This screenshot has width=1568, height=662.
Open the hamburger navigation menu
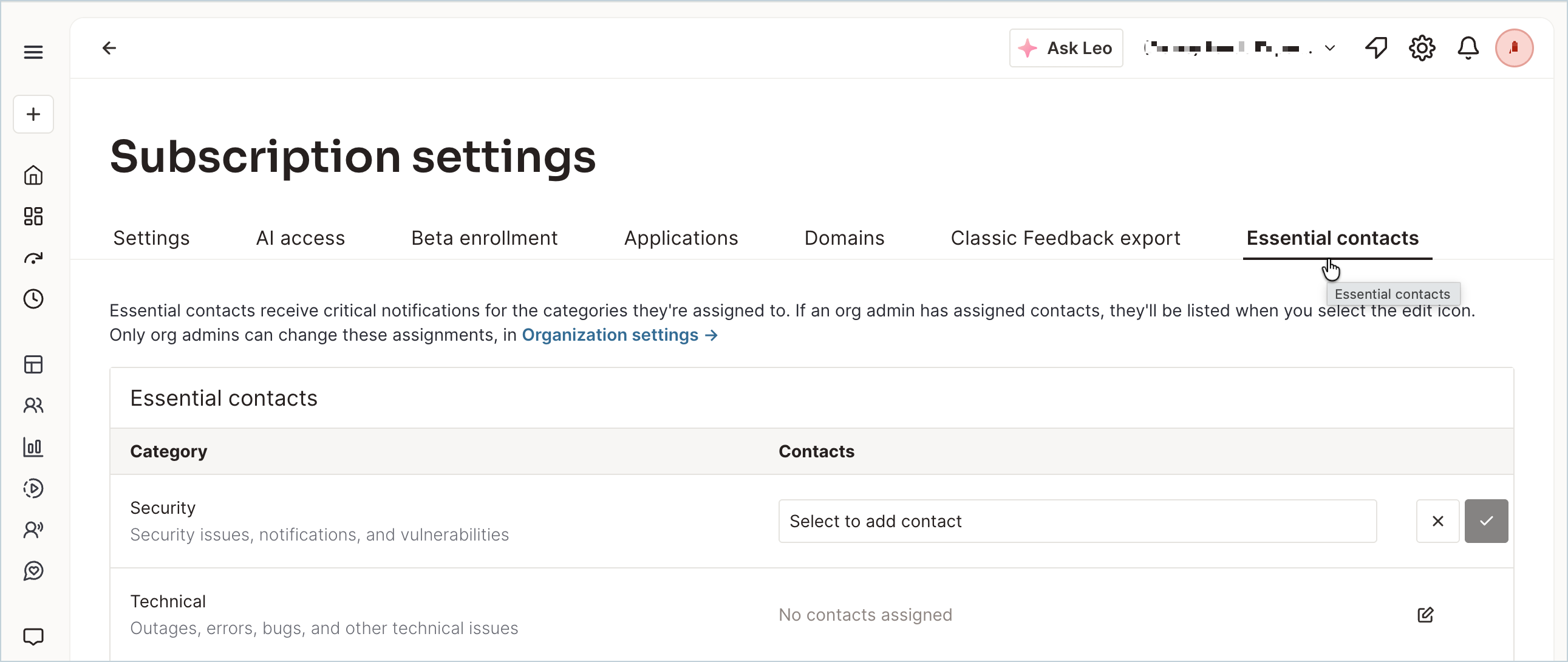(x=33, y=52)
